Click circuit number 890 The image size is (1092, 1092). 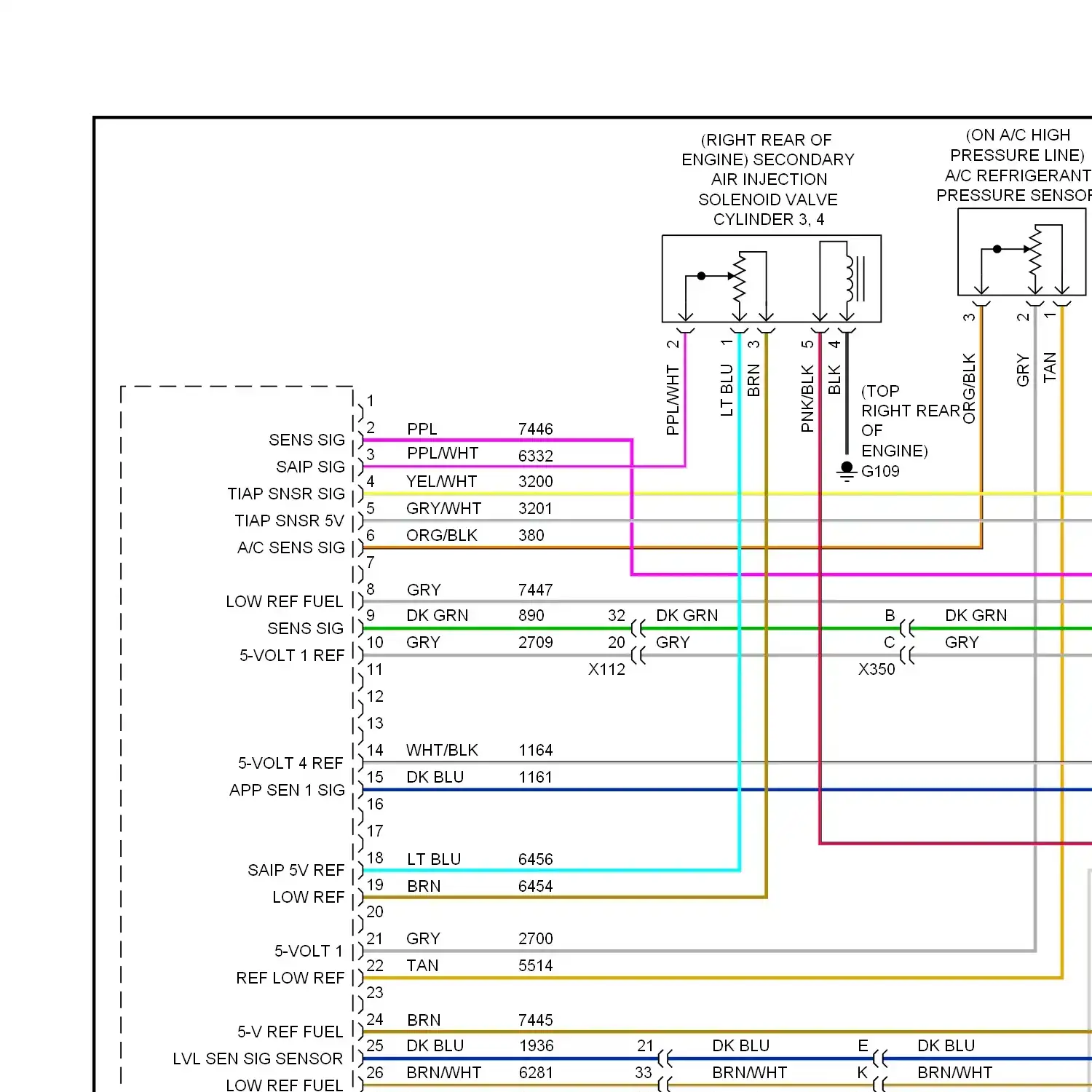click(531, 615)
